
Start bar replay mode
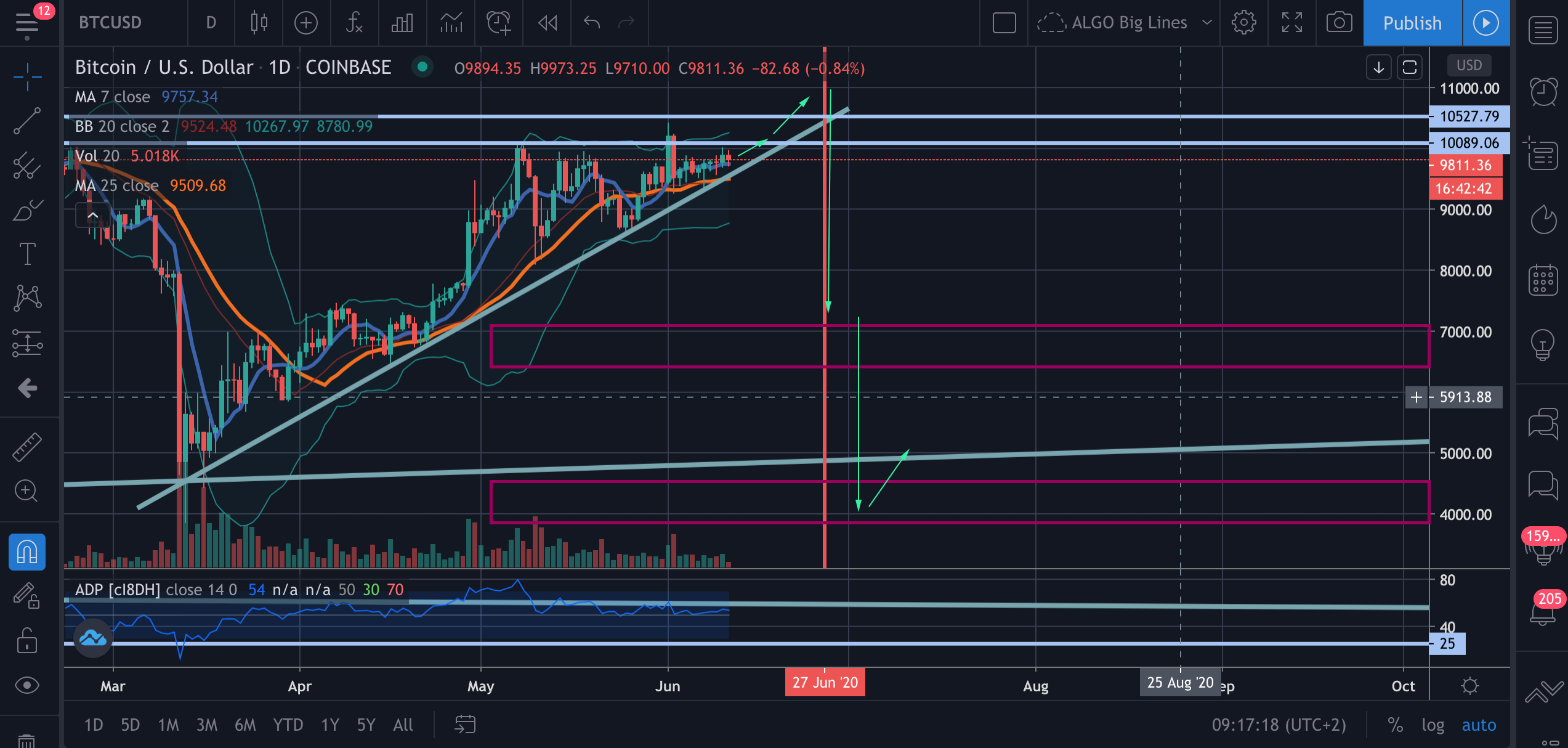coord(548,23)
